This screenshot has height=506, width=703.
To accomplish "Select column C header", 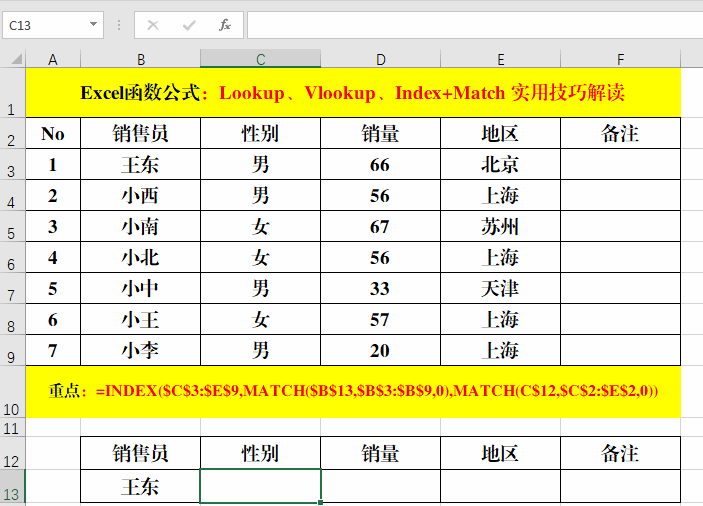I will point(260,59).
